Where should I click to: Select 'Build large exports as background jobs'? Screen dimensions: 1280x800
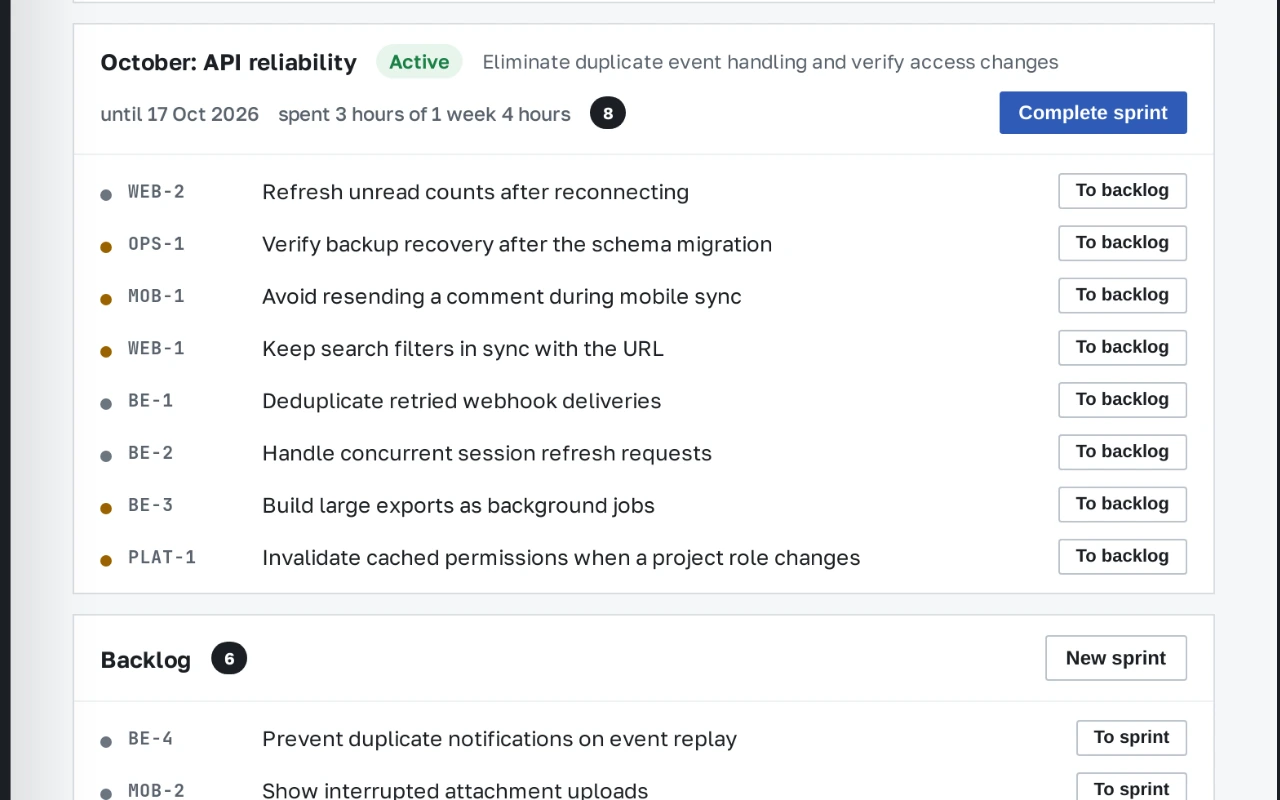pyautogui.click(x=458, y=505)
